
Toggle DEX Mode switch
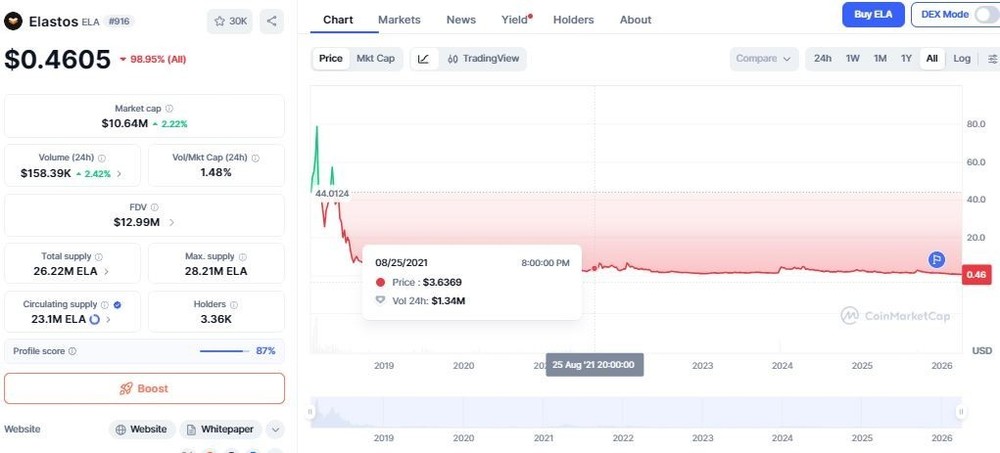tap(986, 15)
